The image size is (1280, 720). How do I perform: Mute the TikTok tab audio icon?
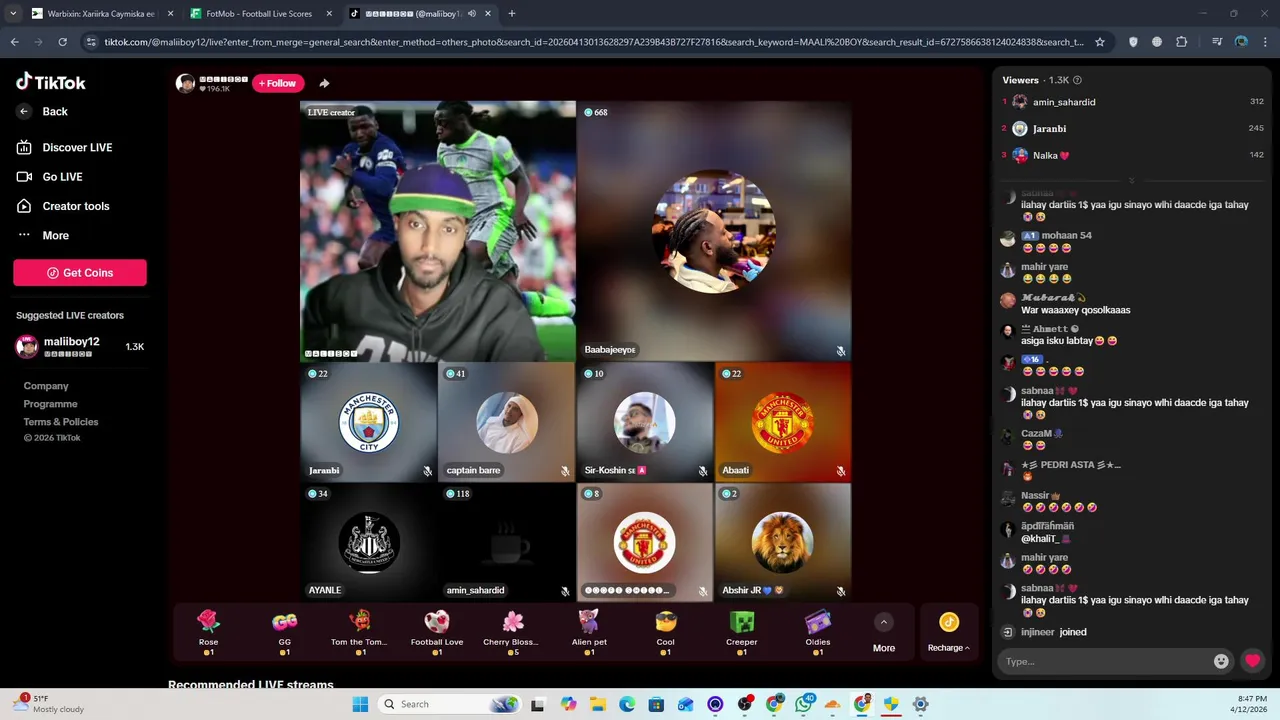coord(471,14)
